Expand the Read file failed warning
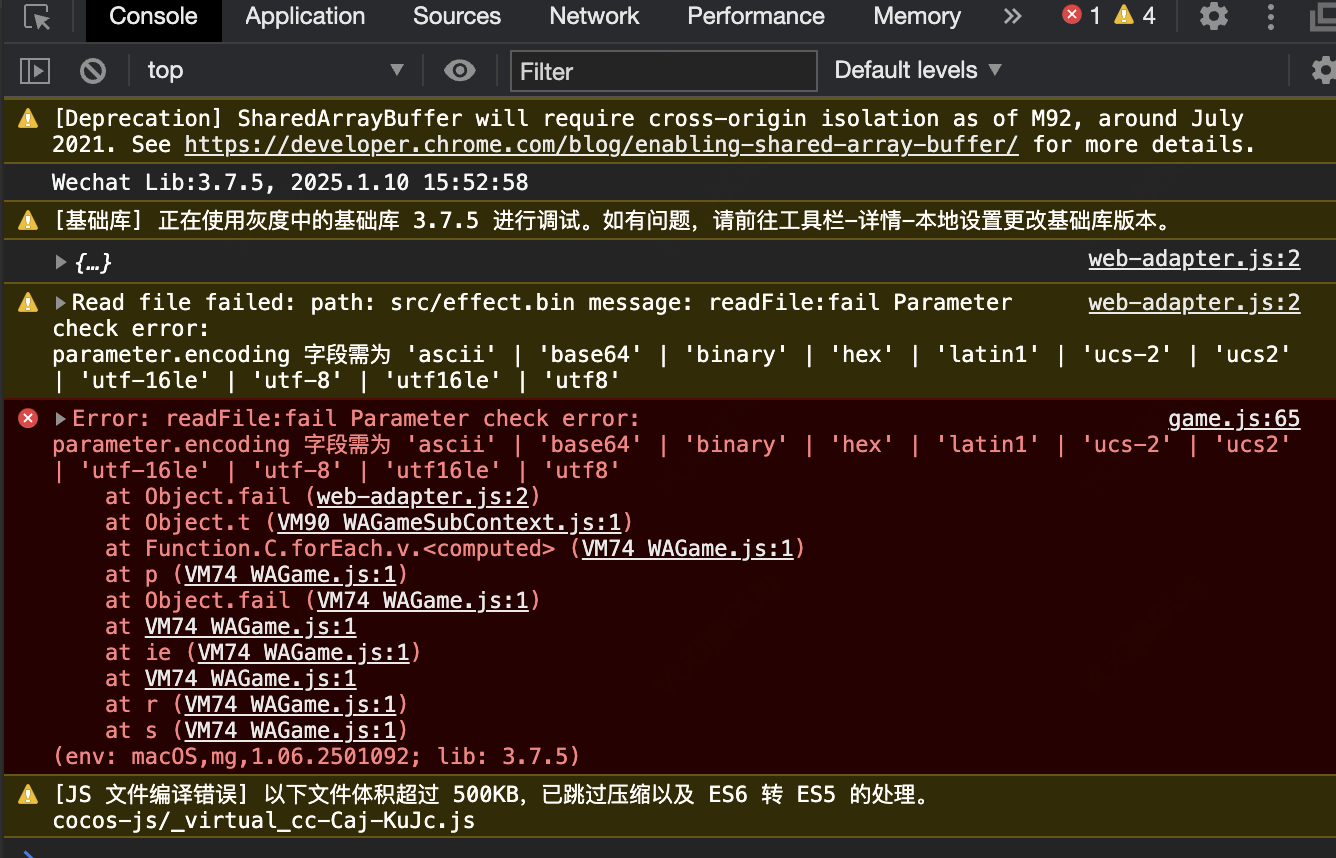 click(x=62, y=303)
